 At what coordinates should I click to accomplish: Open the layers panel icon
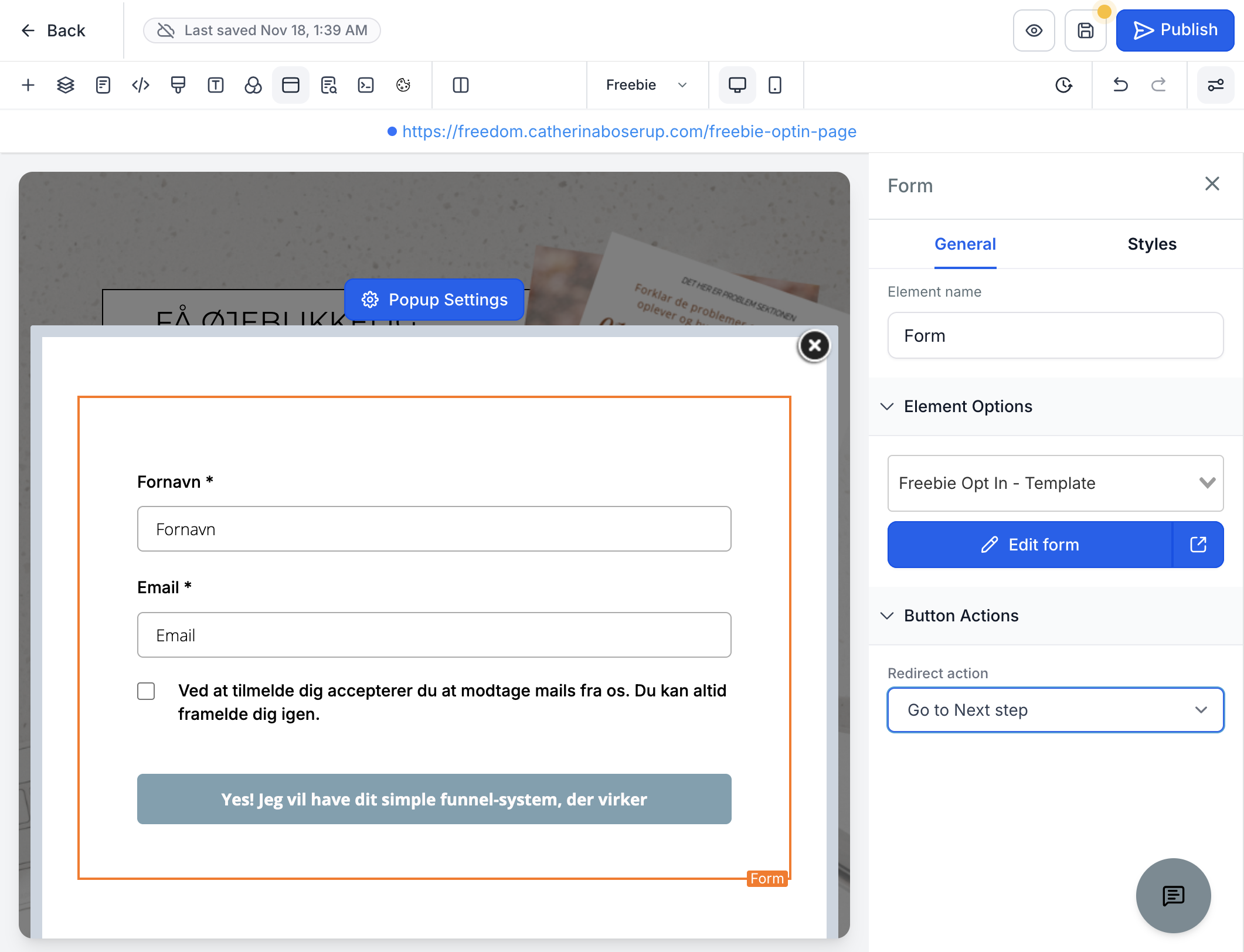[x=66, y=85]
